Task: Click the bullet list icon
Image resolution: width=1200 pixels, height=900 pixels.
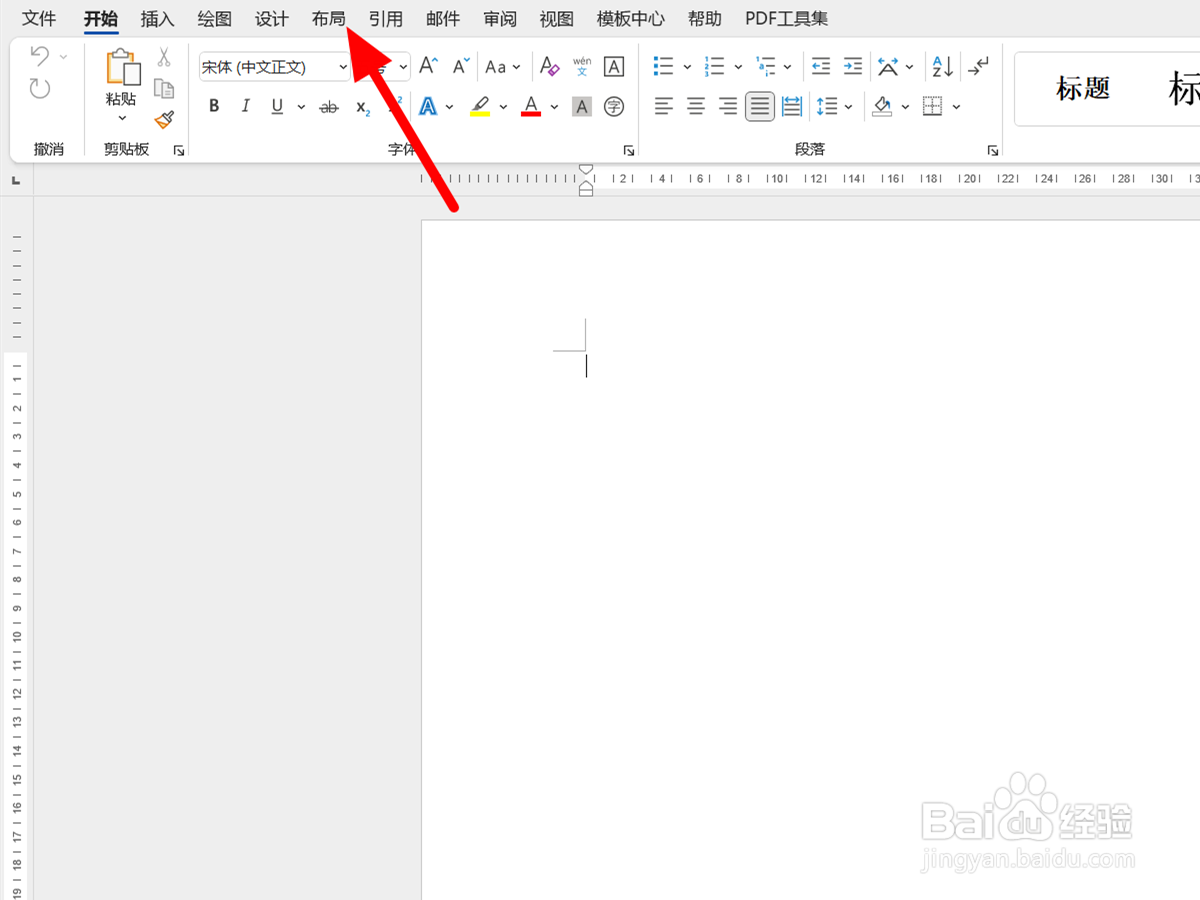Action: click(664, 67)
